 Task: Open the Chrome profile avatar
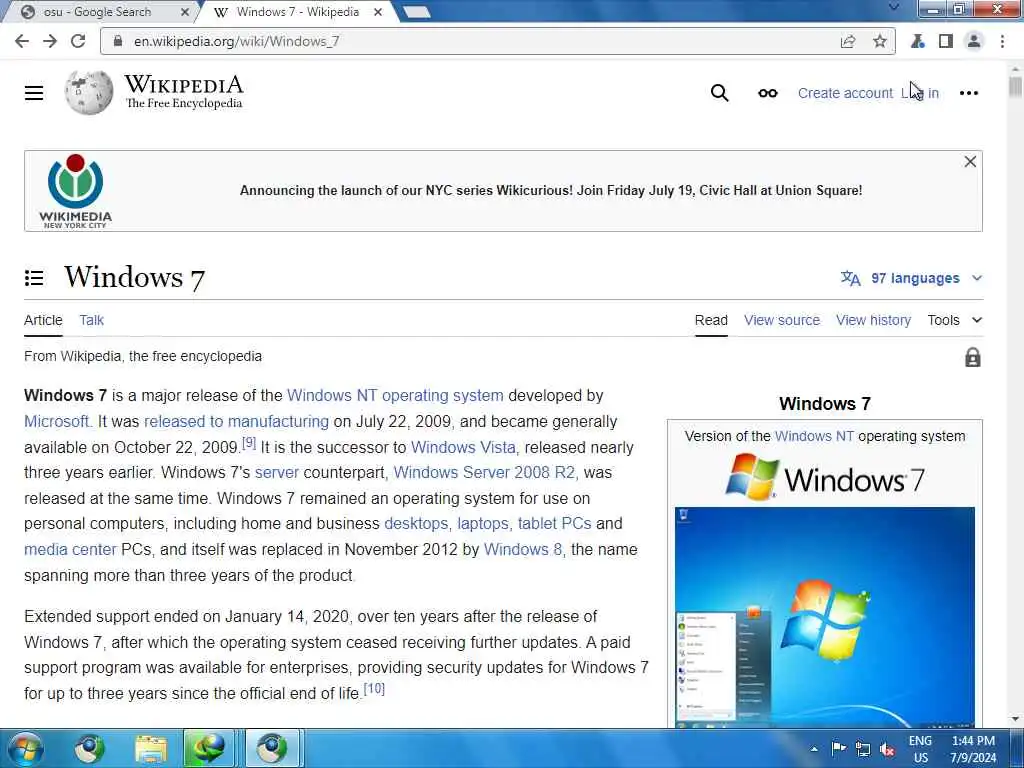974,41
